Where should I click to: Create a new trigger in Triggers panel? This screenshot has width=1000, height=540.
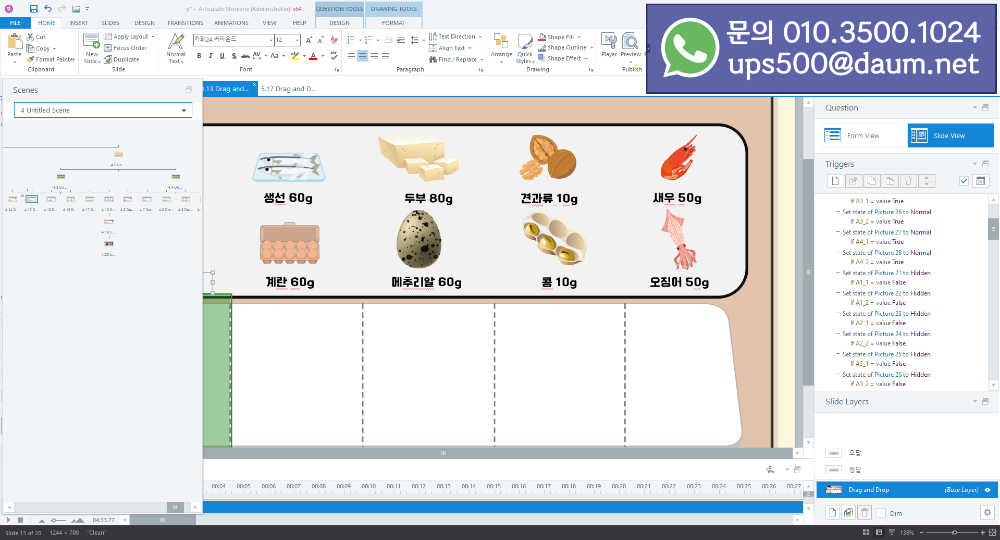(x=835, y=181)
